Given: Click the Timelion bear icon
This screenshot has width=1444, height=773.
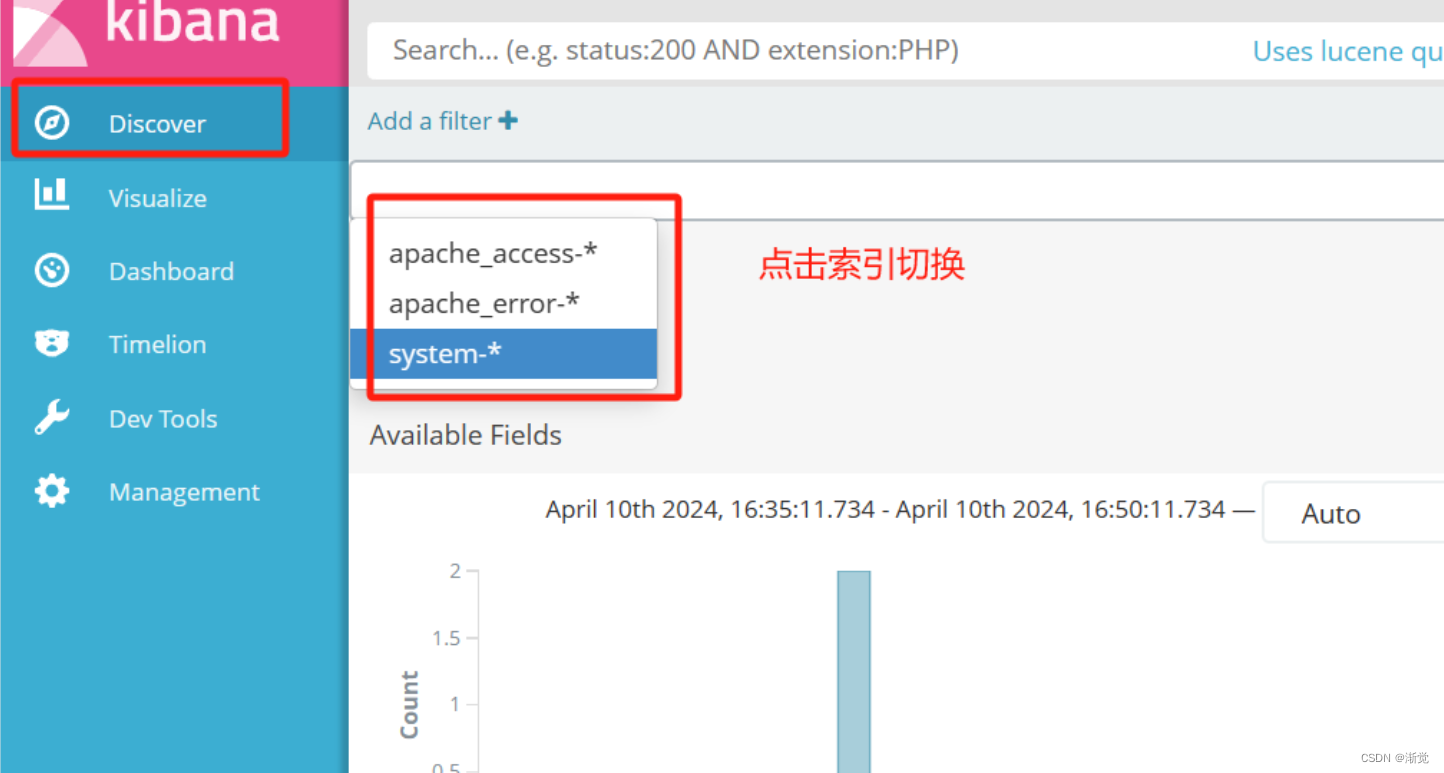Looking at the screenshot, I should pyautogui.click(x=51, y=344).
